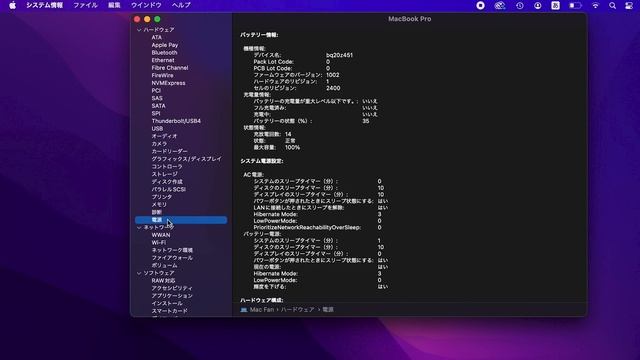Select WWAN in sidebar

pos(161,235)
